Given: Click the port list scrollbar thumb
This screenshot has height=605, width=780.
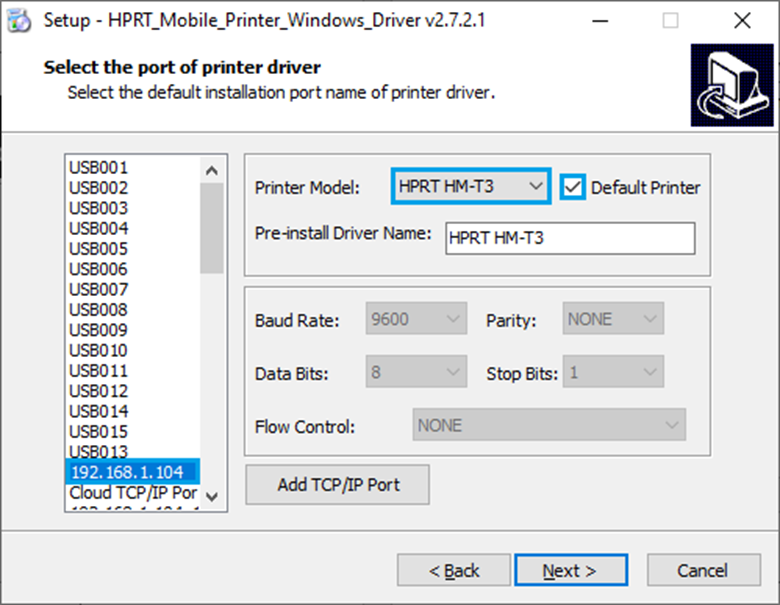Looking at the screenshot, I should [x=211, y=228].
